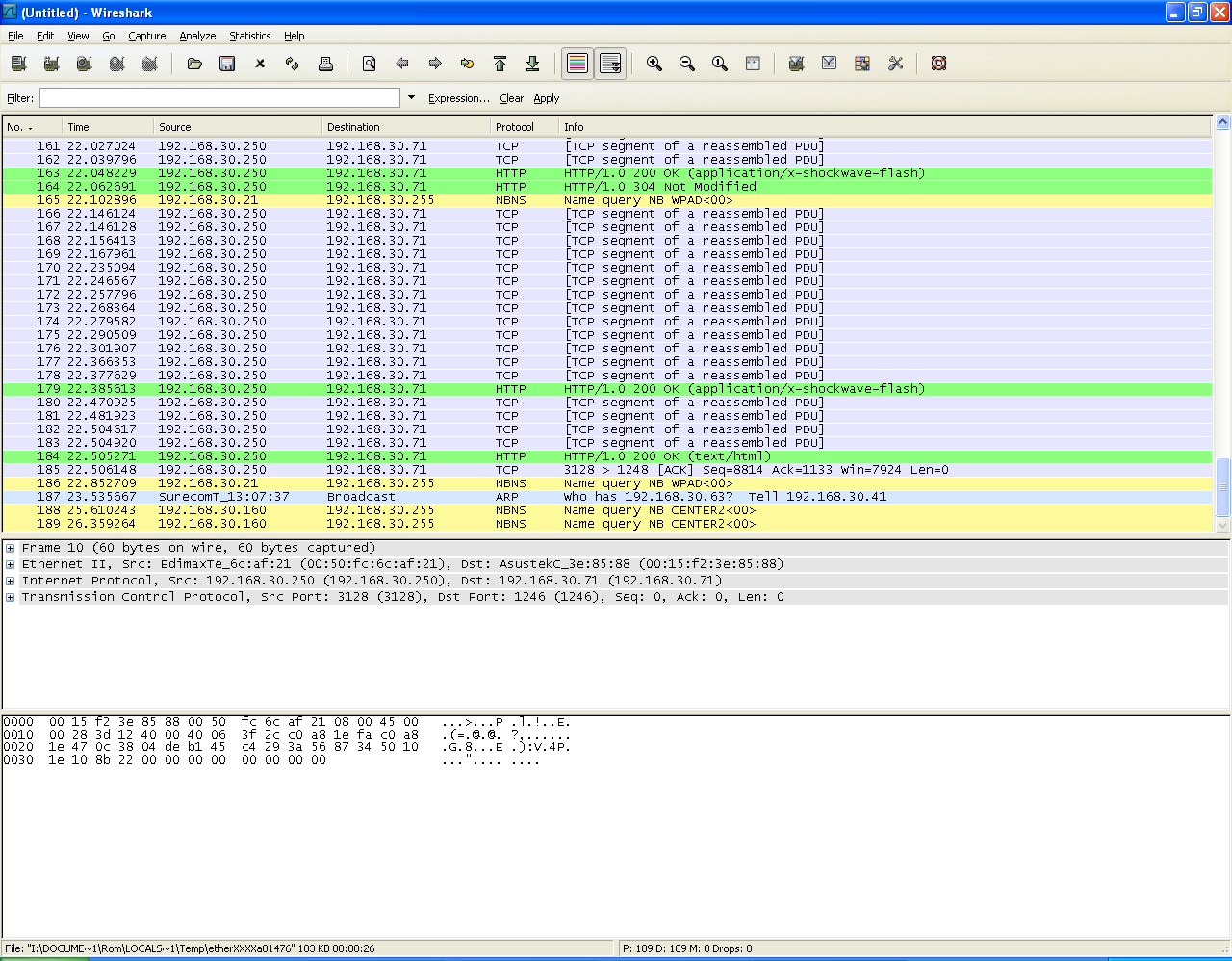Open the Edit menu

click(x=45, y=36)
